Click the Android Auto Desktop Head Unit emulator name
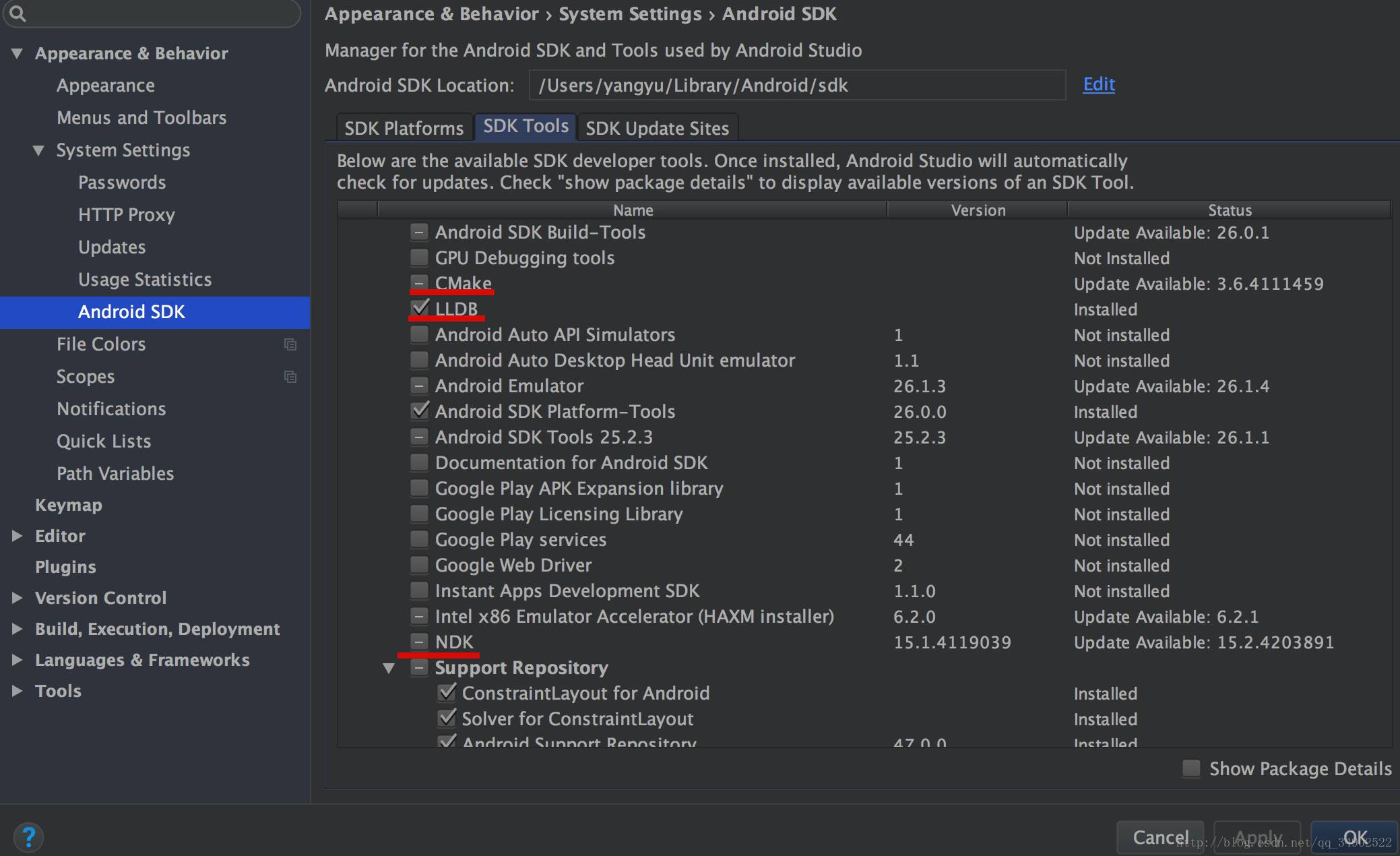1400x856 pixels. 615,360
